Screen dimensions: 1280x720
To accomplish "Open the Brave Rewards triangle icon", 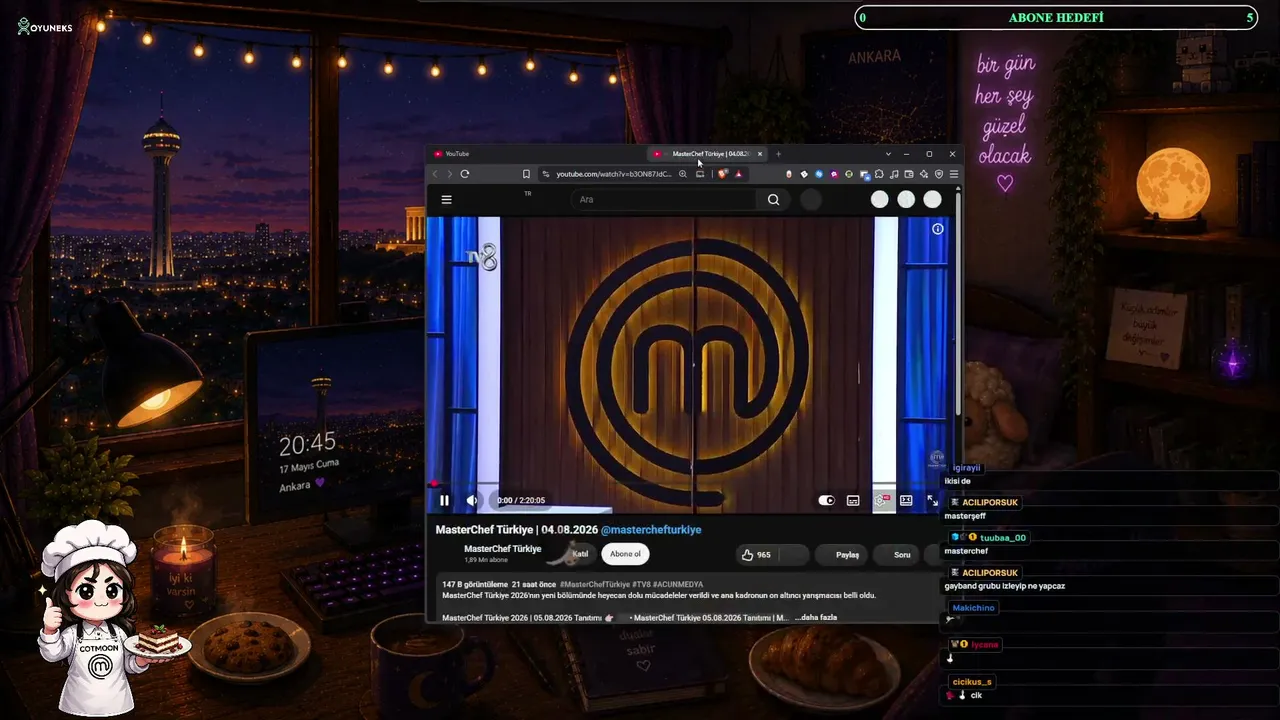I will pyautogui.click(x=739, y=174).
